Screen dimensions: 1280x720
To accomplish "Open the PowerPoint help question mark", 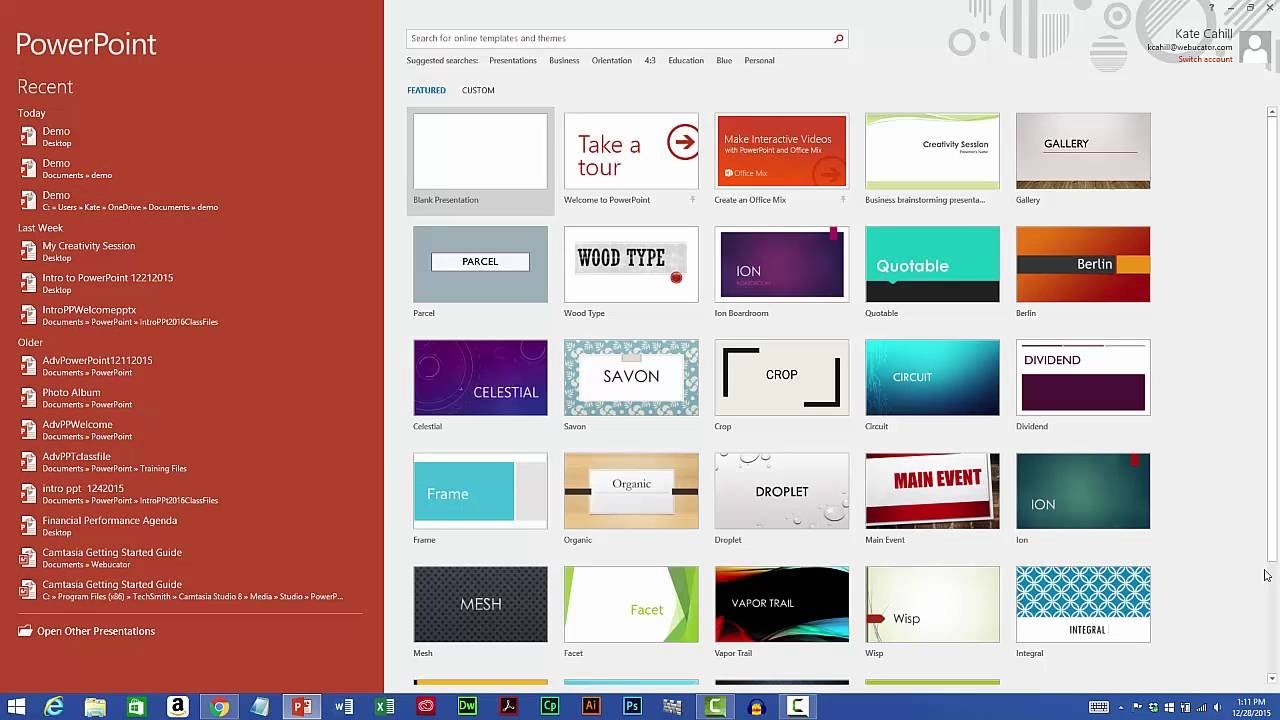I will click(1211, 8).
